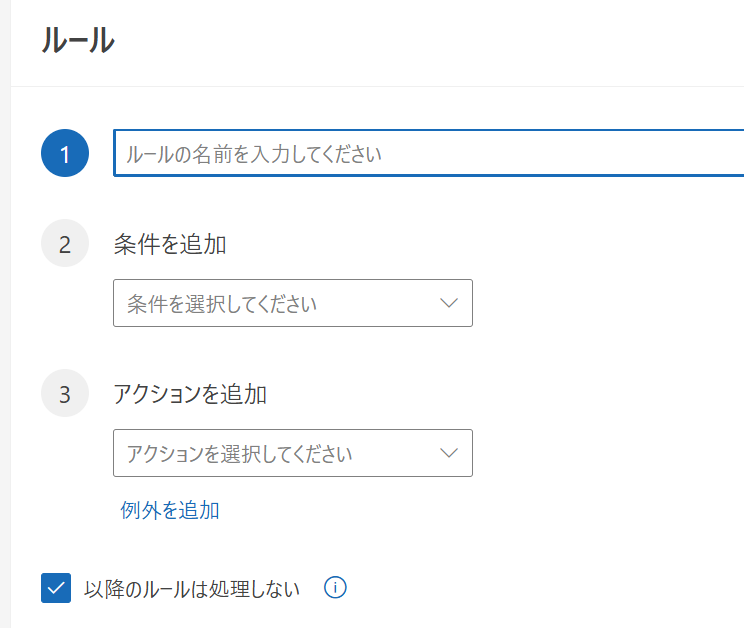Image resolution: width=744 pixels, height=628 pixels.
Task: Click the blue step 1 number badge
Action: click(x=65, y=154)
